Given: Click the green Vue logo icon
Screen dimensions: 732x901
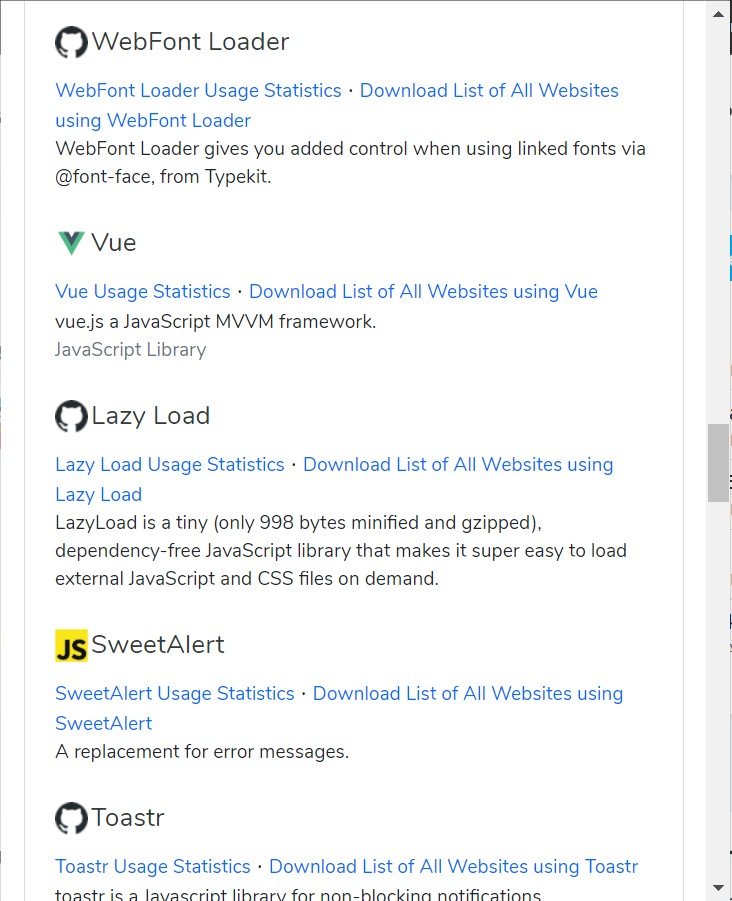Looking at the screenshot, I should click(x=71, y=243).
